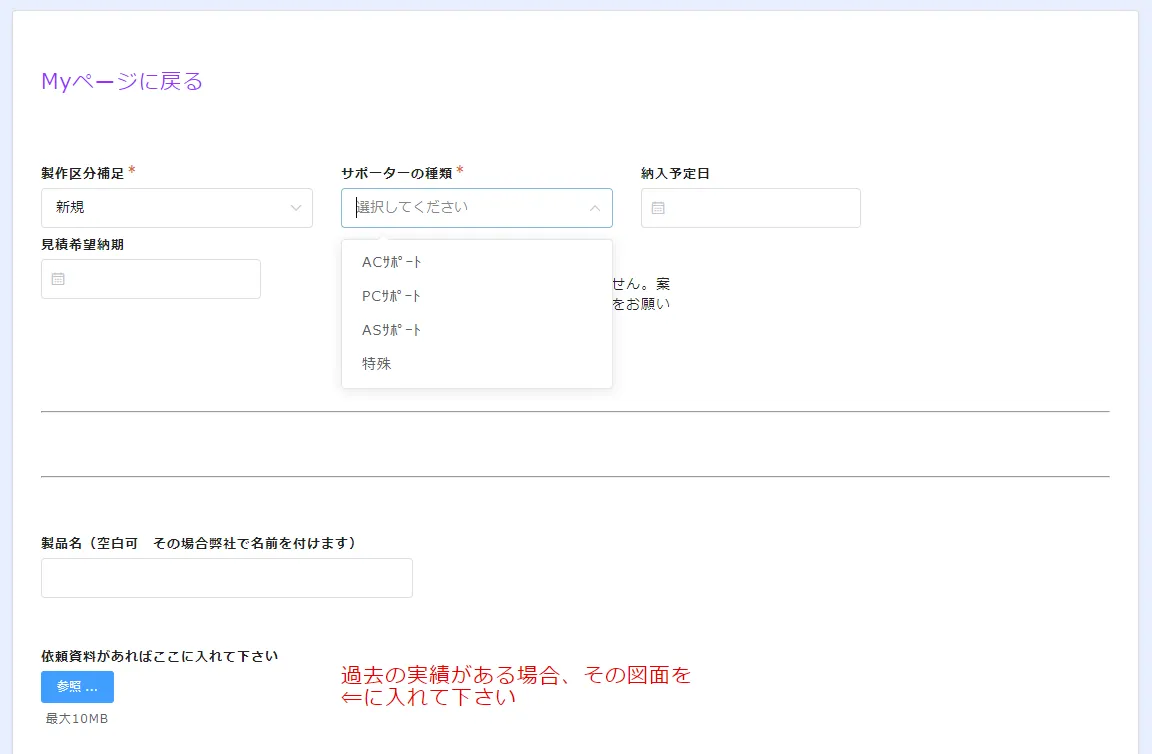Collapse サポーターの種類 list via up chevron
Viewport: 1152px width, 754px height.
click(x=595, y=208)
